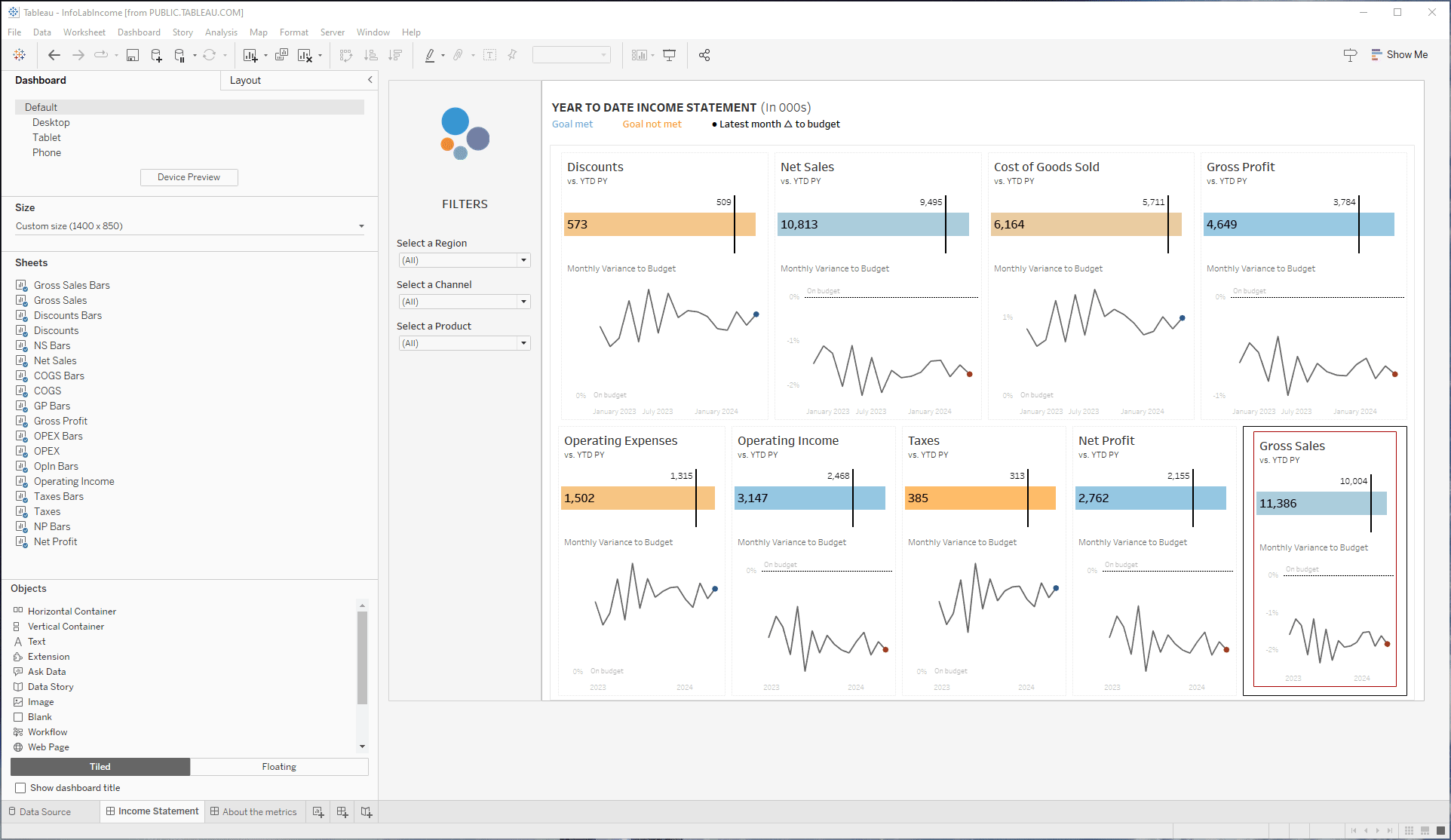Screen dimensions: 1451x840
Task: Set objects to Tiled mode
Action: [x=100, y=767]
